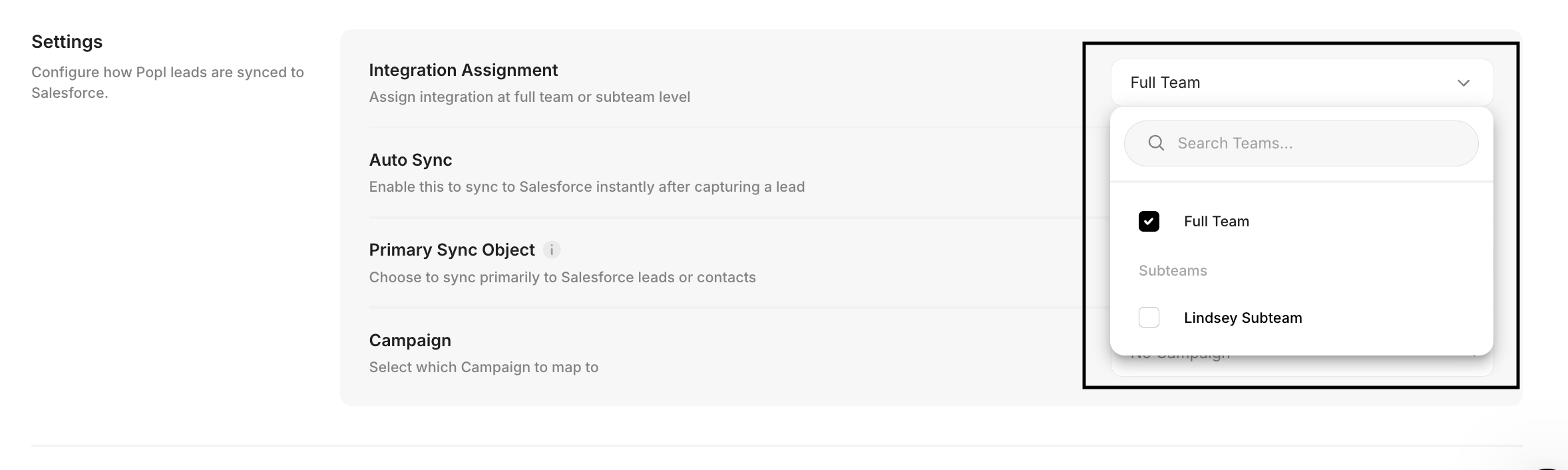This screenshot has height=470, width=1568.
Task: Uncheck the Full Team checkbox
Action: (x=1149, y=221)
